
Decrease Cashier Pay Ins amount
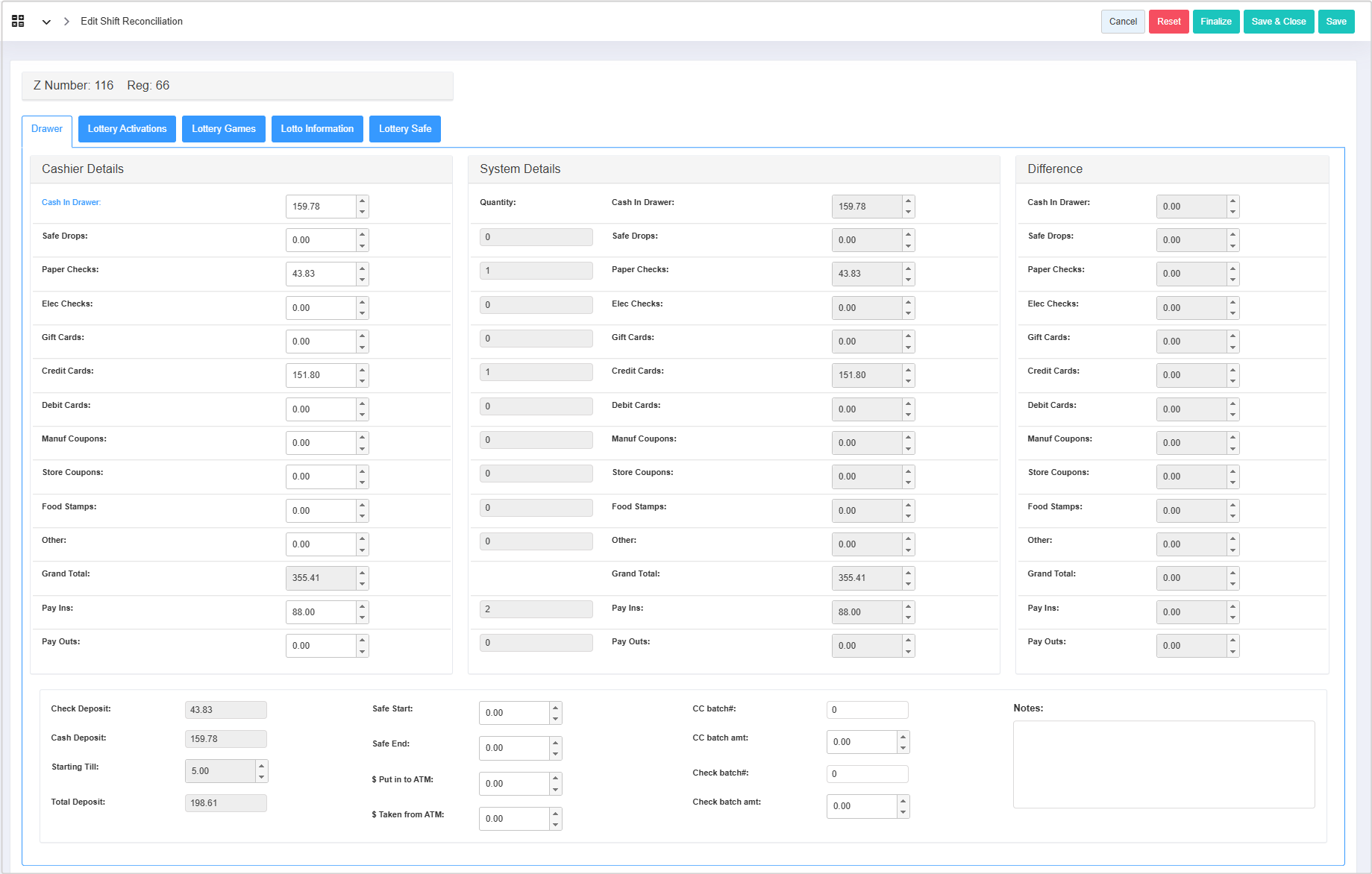coord(363,618)
